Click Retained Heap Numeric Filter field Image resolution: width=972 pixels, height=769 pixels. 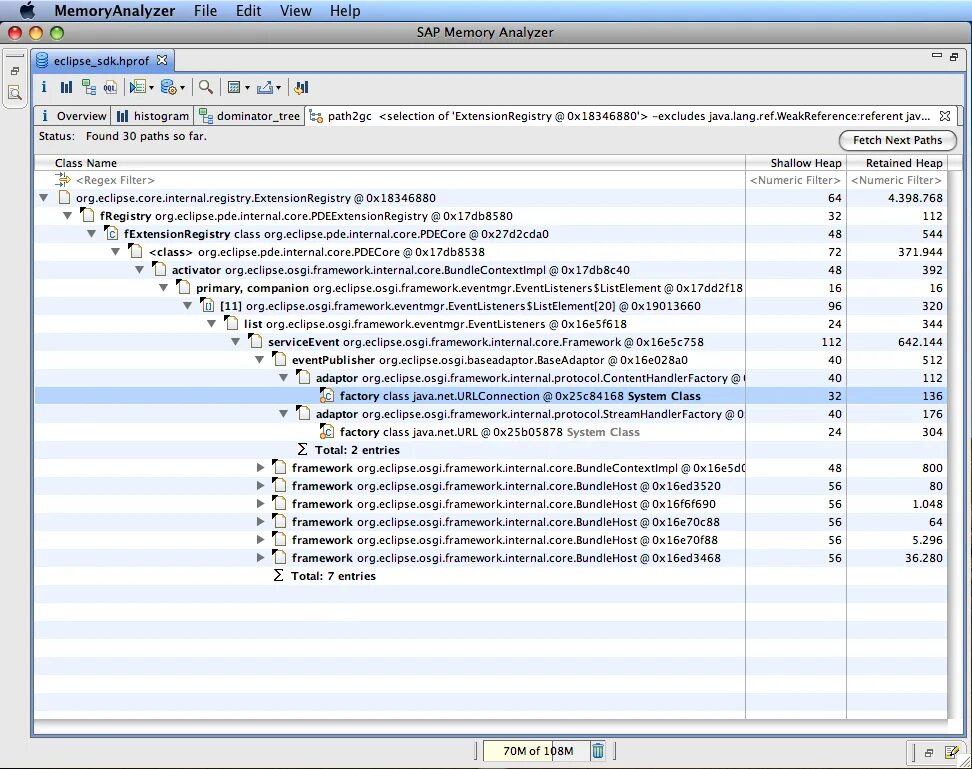pos(896,180)
